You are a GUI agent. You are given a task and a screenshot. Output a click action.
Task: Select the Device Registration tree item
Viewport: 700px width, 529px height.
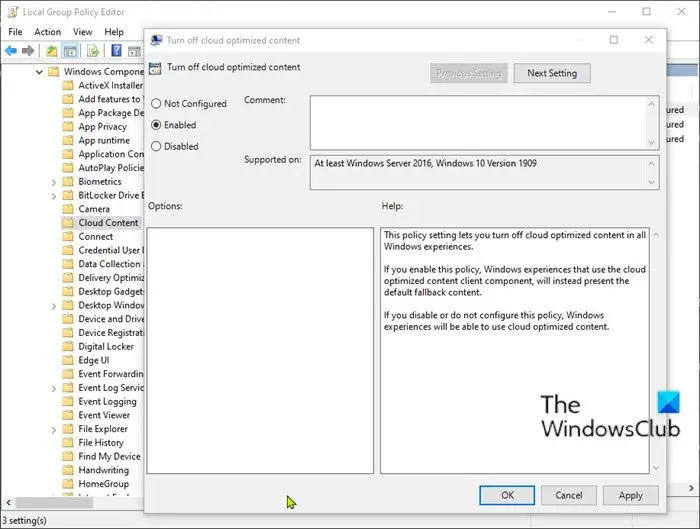tap(111, 333)
